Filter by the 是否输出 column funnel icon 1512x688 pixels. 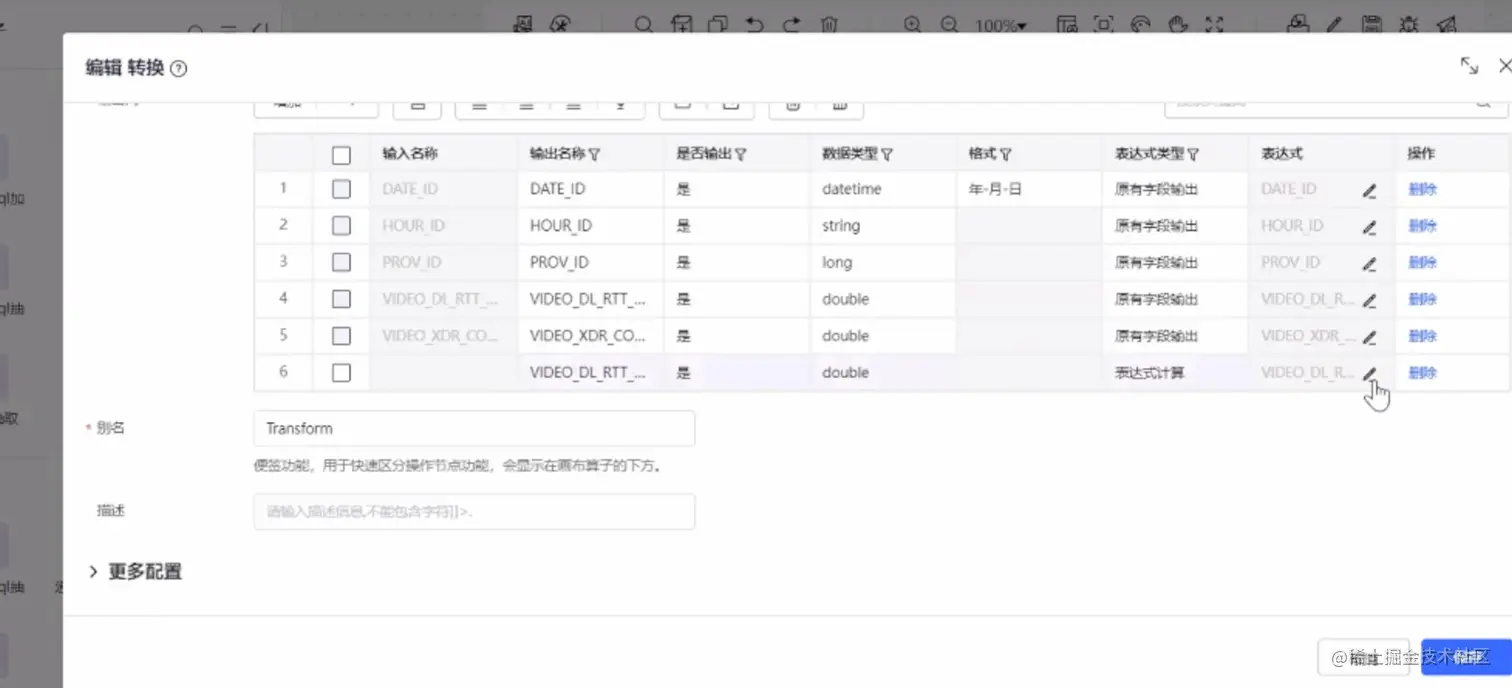coord(741,155)
